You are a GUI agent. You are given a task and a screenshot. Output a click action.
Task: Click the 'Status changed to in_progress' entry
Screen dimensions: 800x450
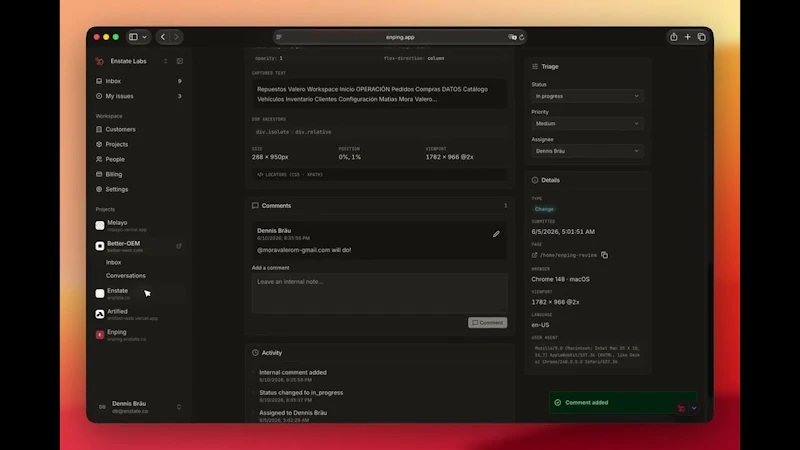click(x=301, y=396)
